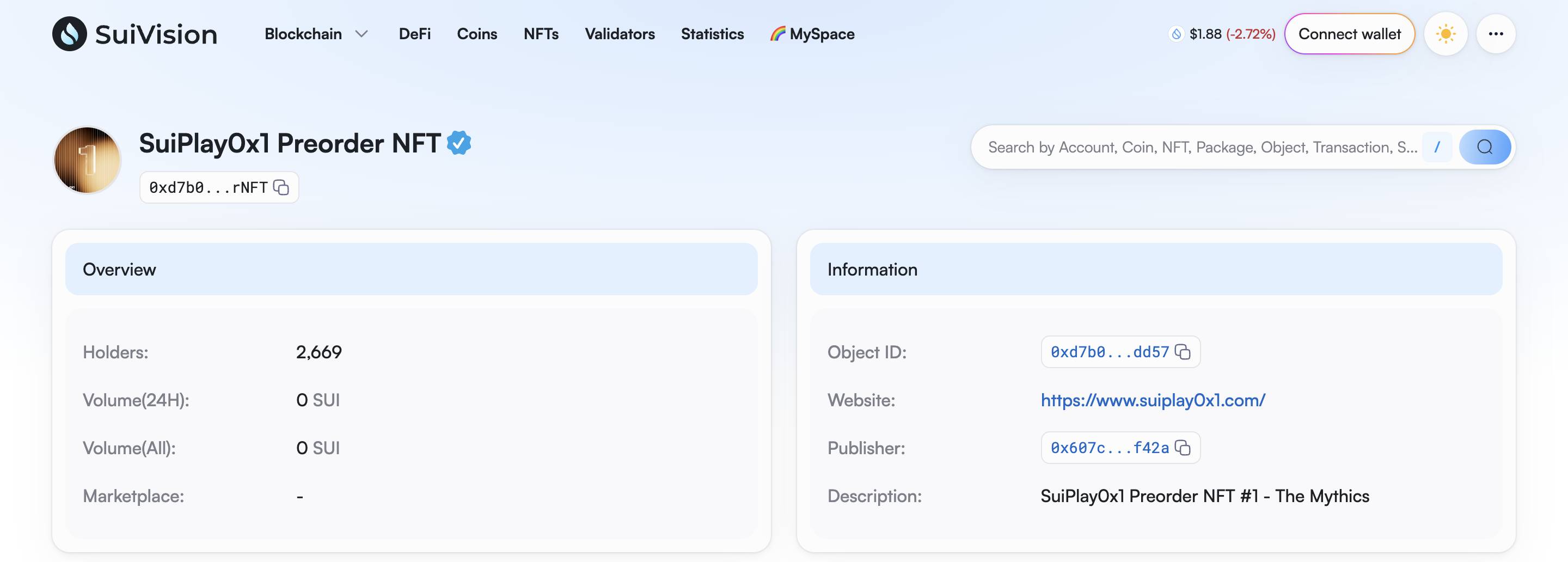
Task: Click the Connect wallet button
Action: point(1350,34)
